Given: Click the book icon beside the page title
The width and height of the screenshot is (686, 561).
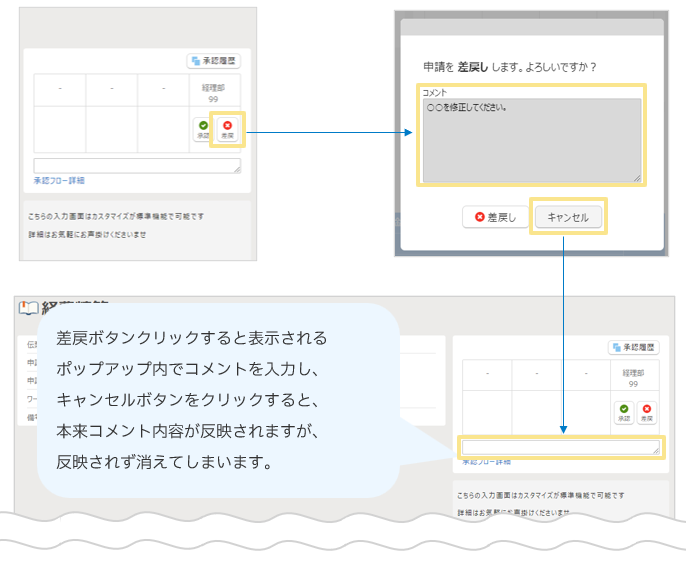Looking at the screenshot, I should coord(27,308).
